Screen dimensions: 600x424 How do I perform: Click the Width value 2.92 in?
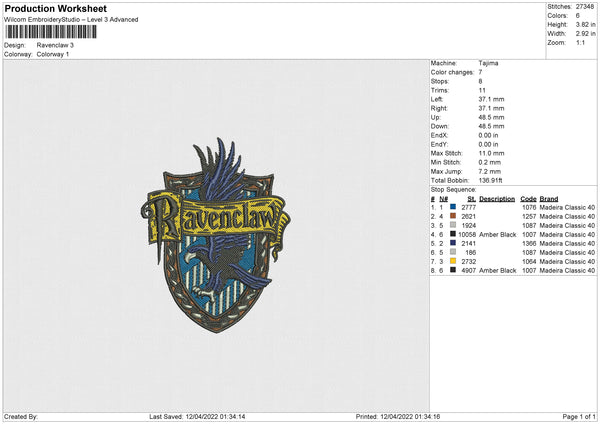click(585, 34)
